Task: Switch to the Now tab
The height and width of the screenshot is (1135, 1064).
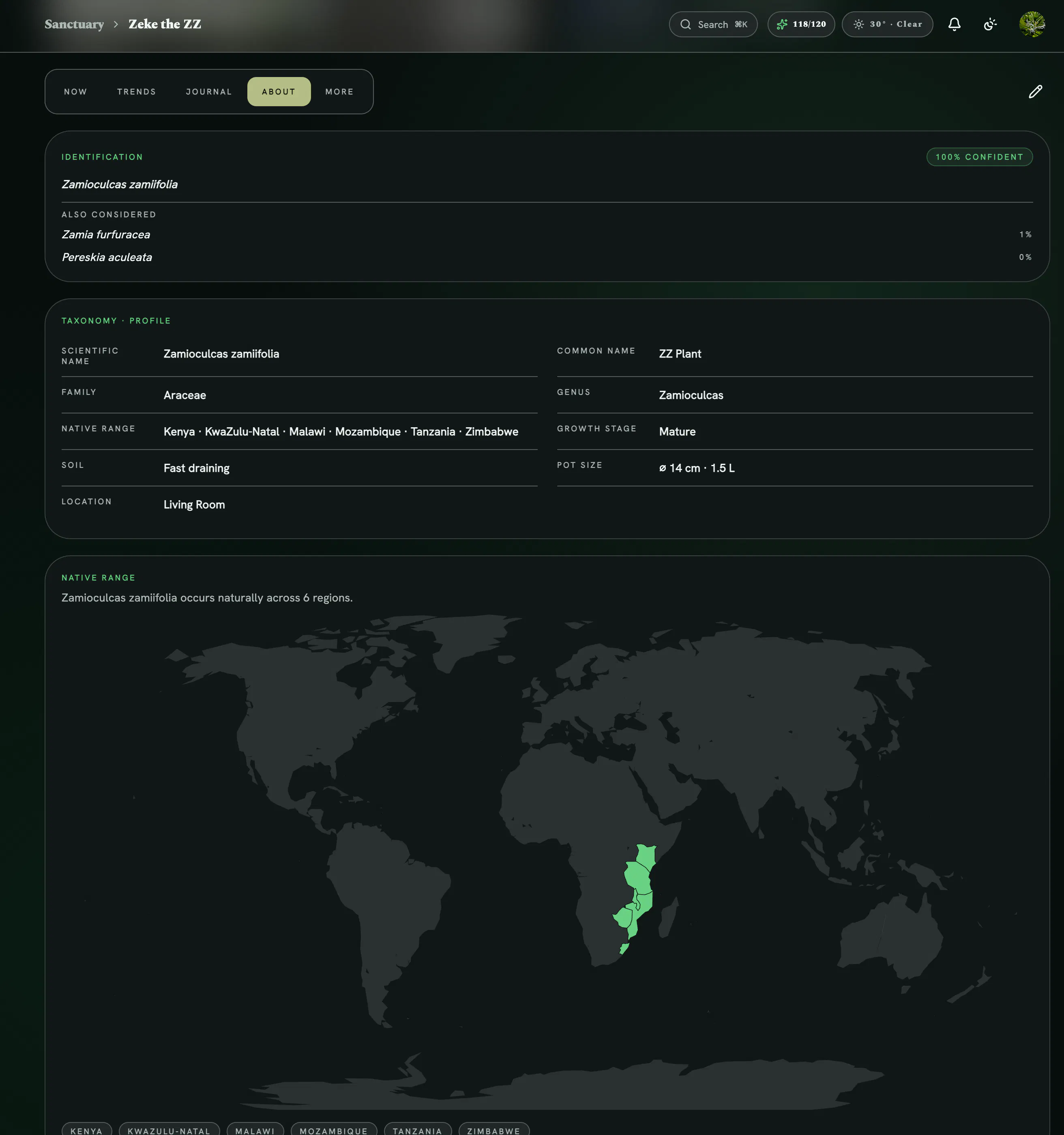Action: [x=76, y=92]
